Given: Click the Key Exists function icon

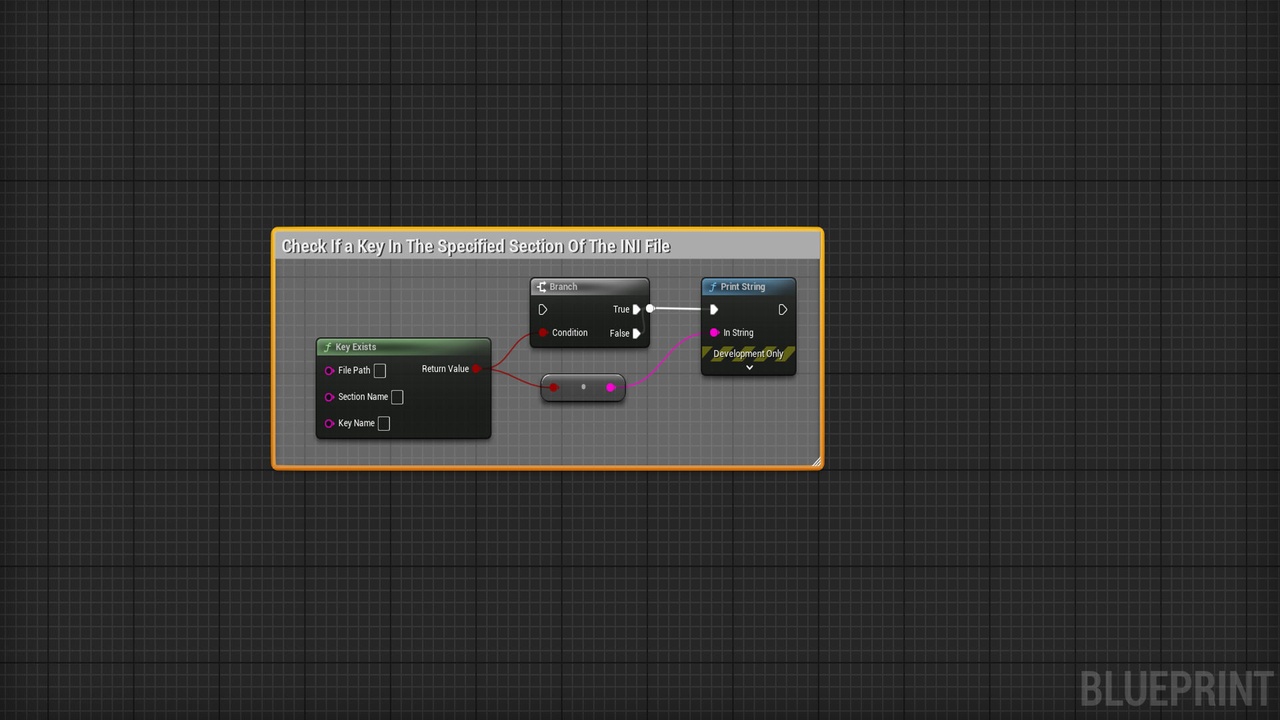Looking at the screenshot, I should [327, 347].
